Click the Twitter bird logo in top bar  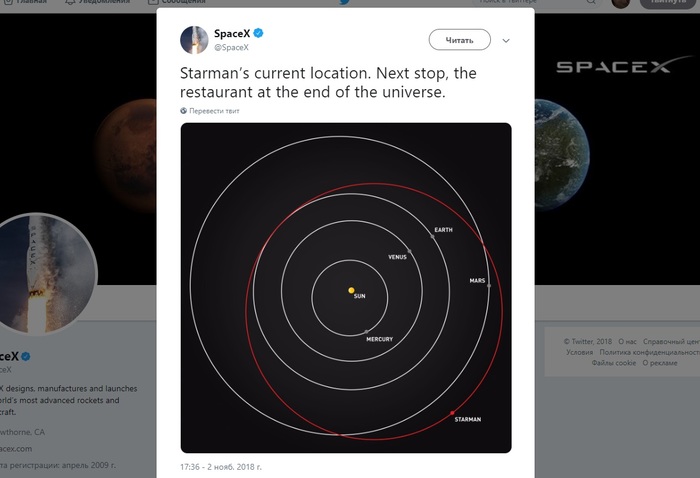pyautogui.click(x=345, y=2)
